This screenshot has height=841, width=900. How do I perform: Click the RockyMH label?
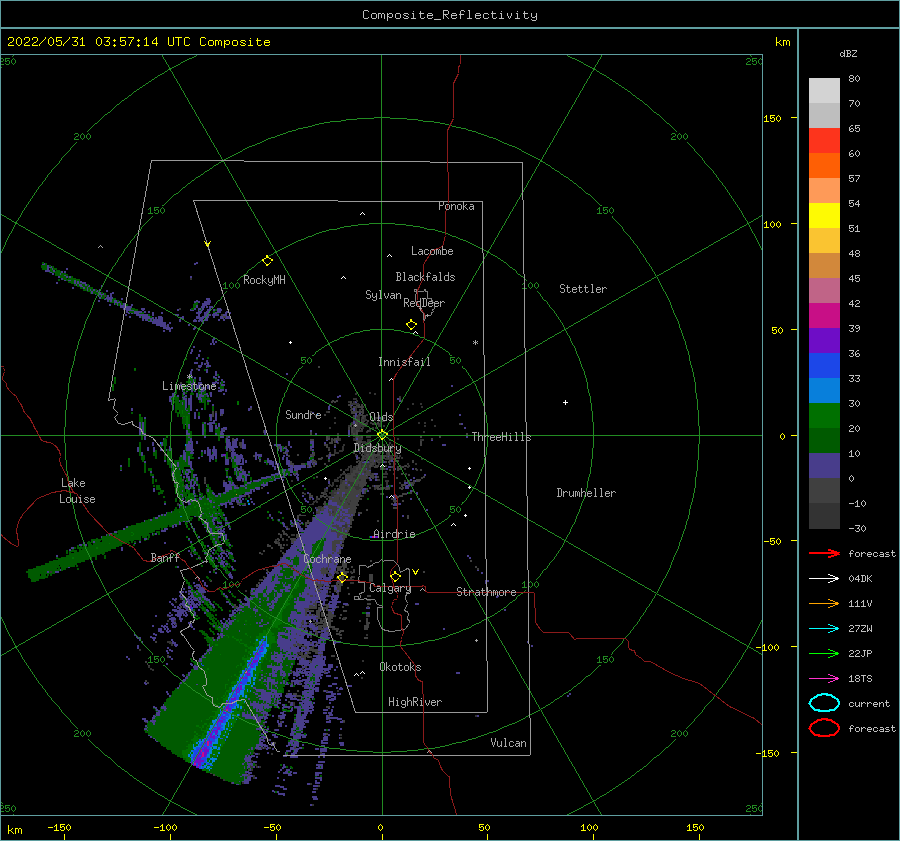[x=264, y=280]
